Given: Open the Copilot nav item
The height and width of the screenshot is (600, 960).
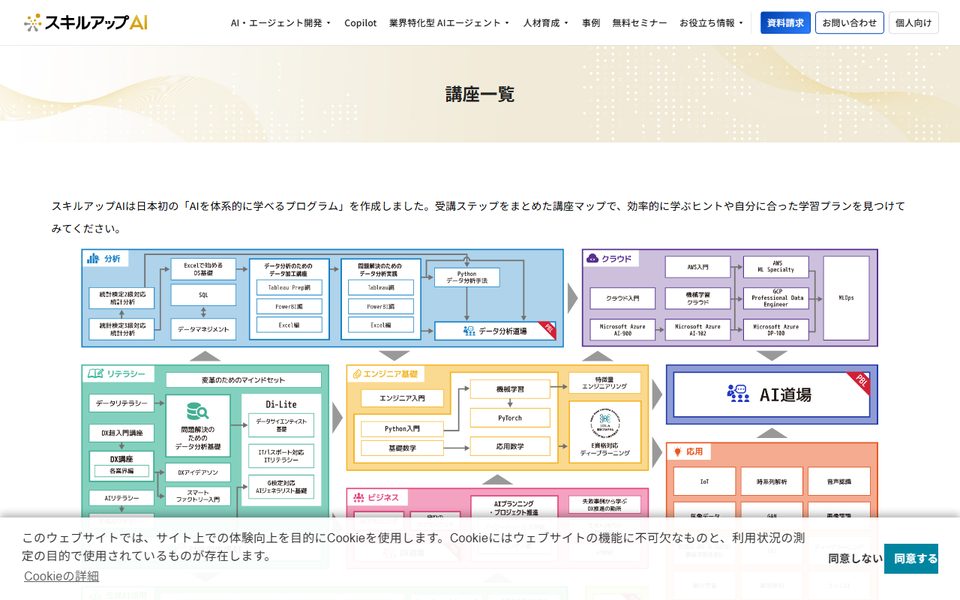Looking at the screenshot, I should (360, 23).
